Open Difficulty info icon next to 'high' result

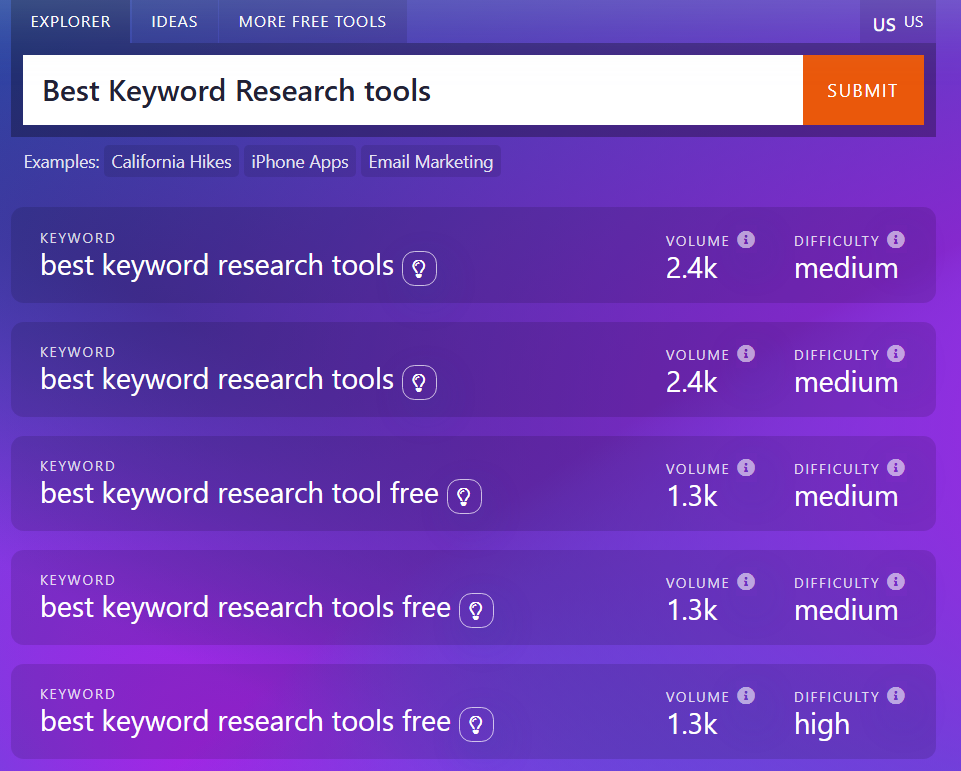896,696
